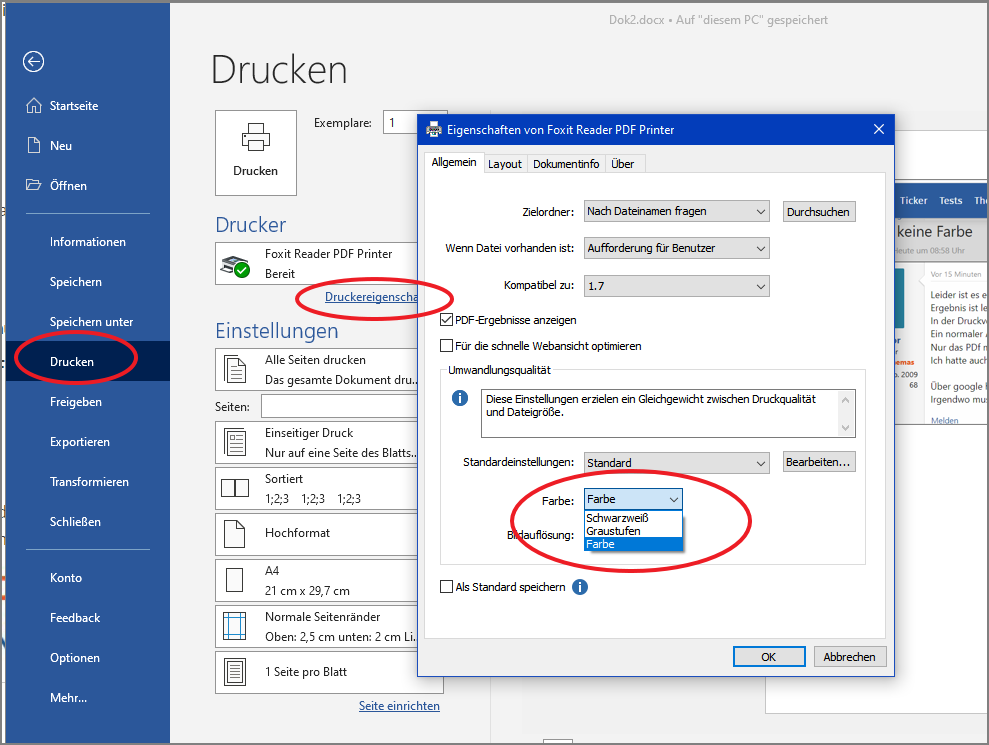This screenshot has height=745, width=989.
Task: Click the printer icon in dialog title bar
Action: 434,130
